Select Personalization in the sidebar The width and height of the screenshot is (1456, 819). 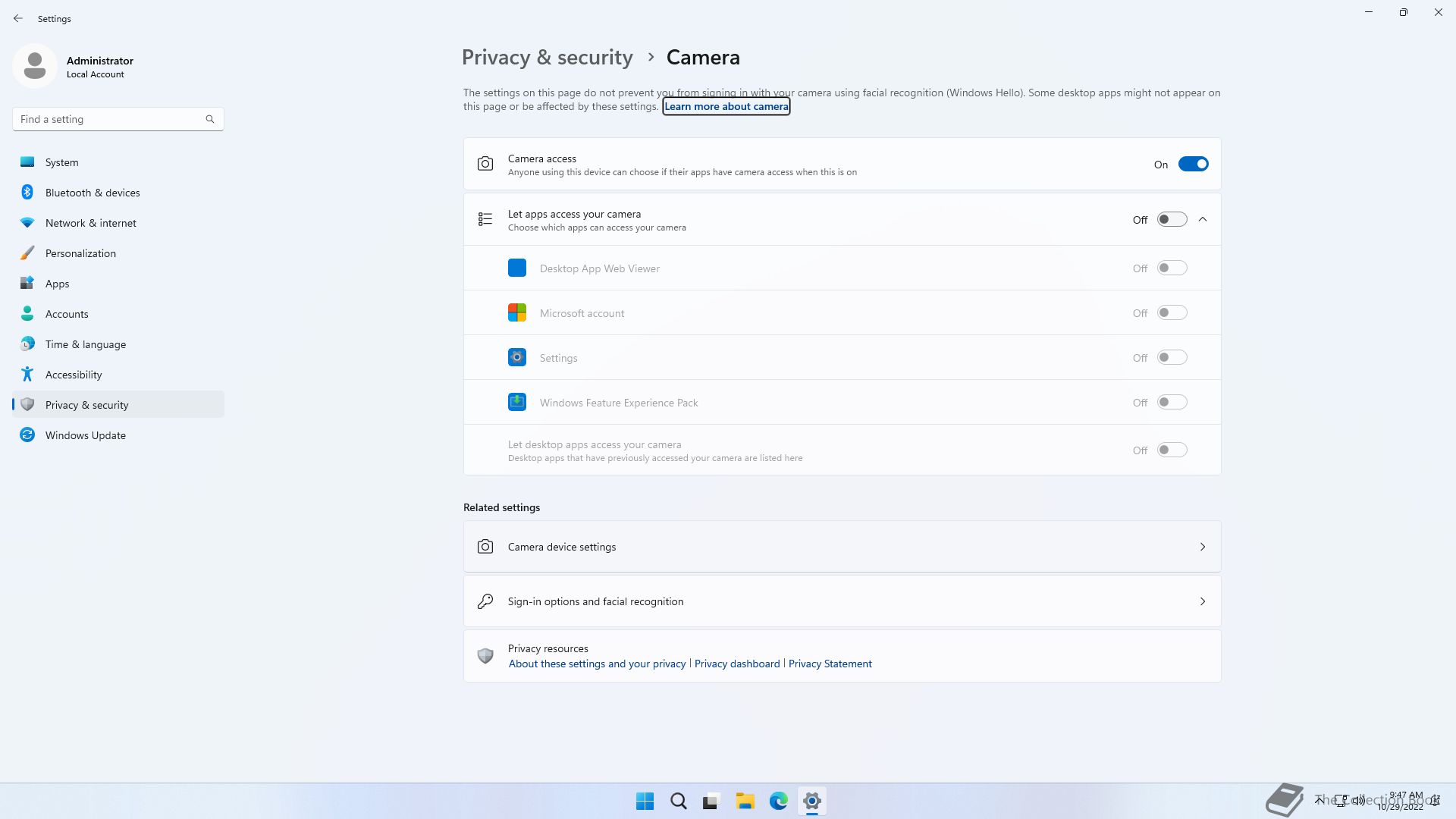click(80, 253)
